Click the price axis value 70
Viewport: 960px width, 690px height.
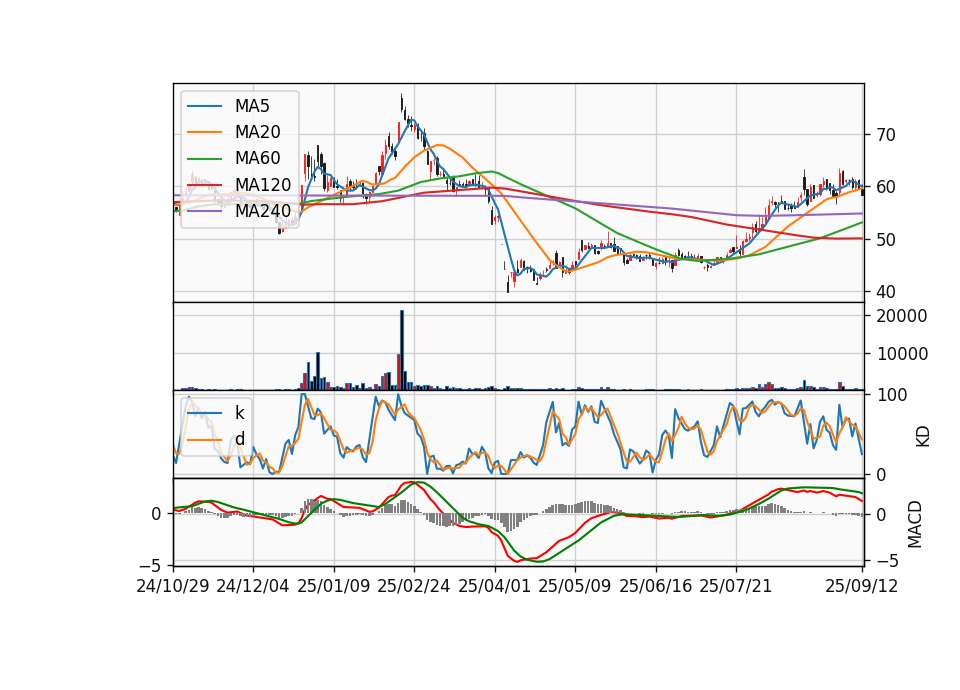(x=886, y=135)
